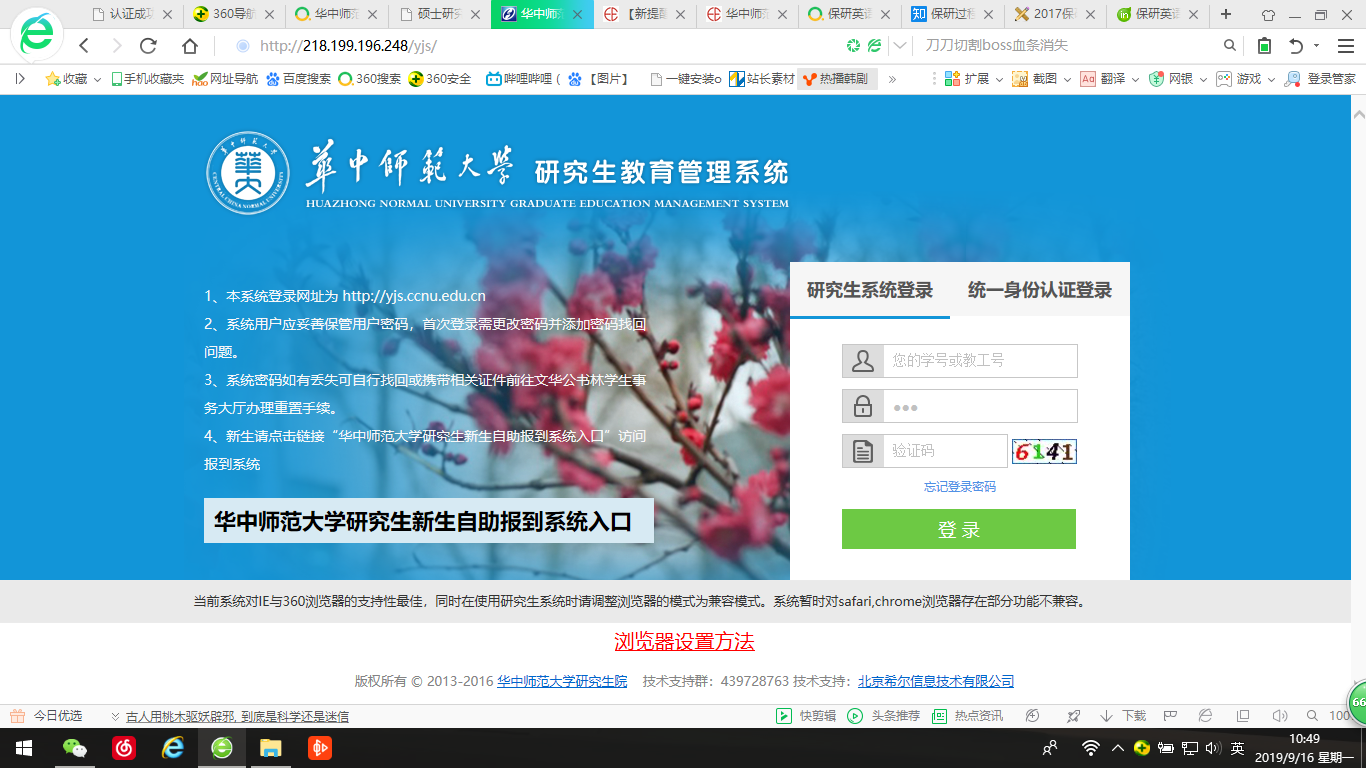Click the rocket accelerator status bar icon
1366x768 pixels.
[x=1073, y=716]
